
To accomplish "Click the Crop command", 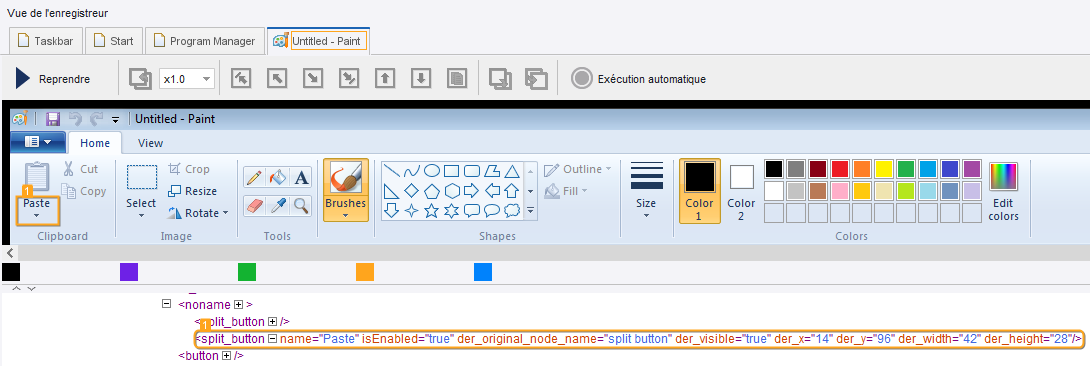I will click(x=188, y=169).
